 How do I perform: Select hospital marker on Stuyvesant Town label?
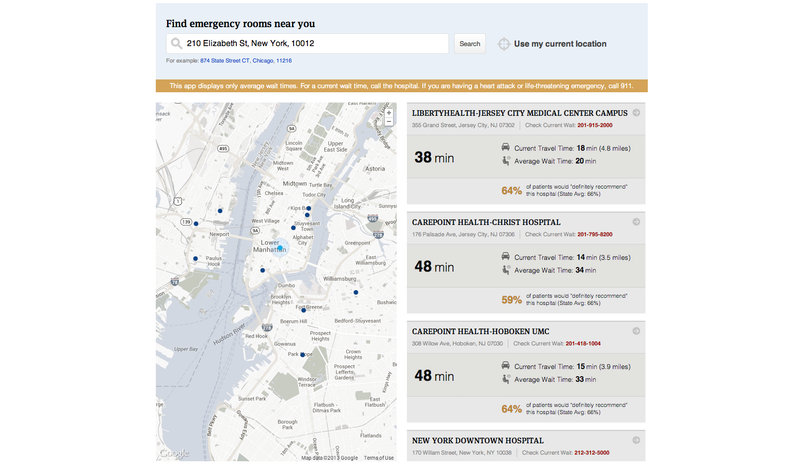click(293, 228)
